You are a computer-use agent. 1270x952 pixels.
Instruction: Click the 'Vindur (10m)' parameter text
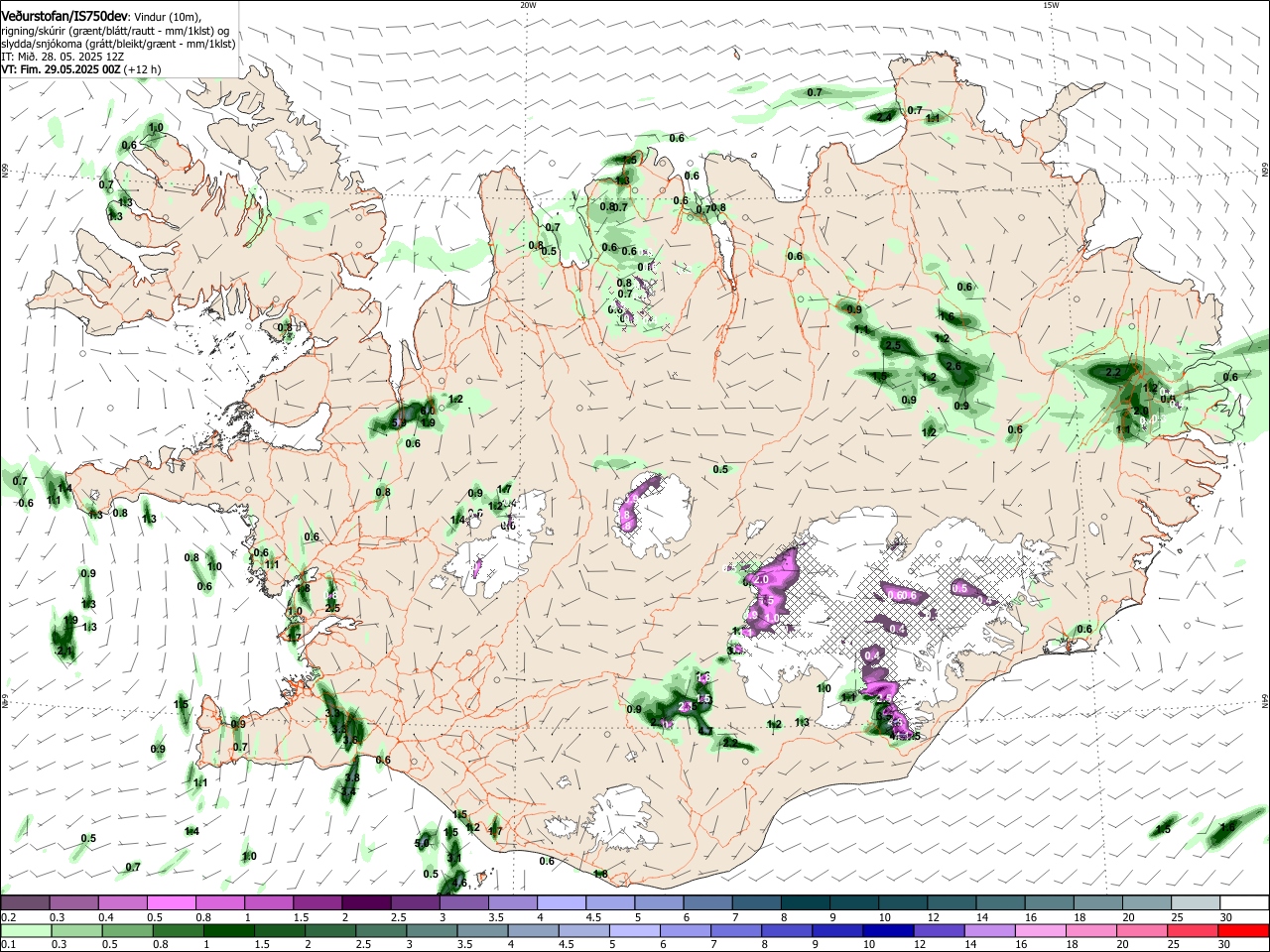pyautogui.click(x=168, y=17)
